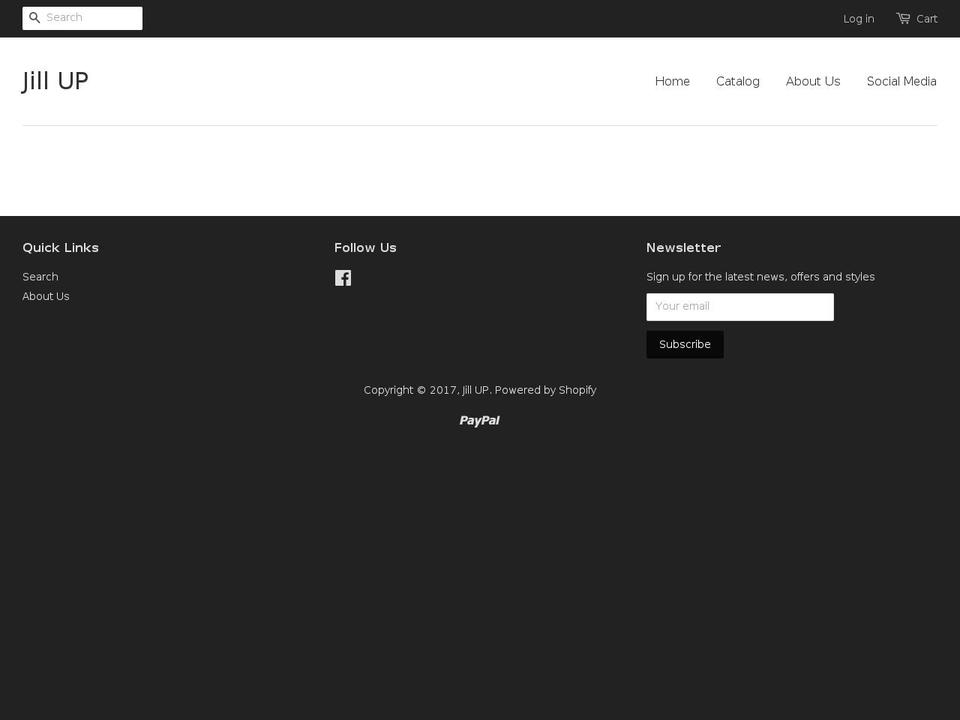
Task: Click the Newsletter heading text
Action: (x=683, y=248)
